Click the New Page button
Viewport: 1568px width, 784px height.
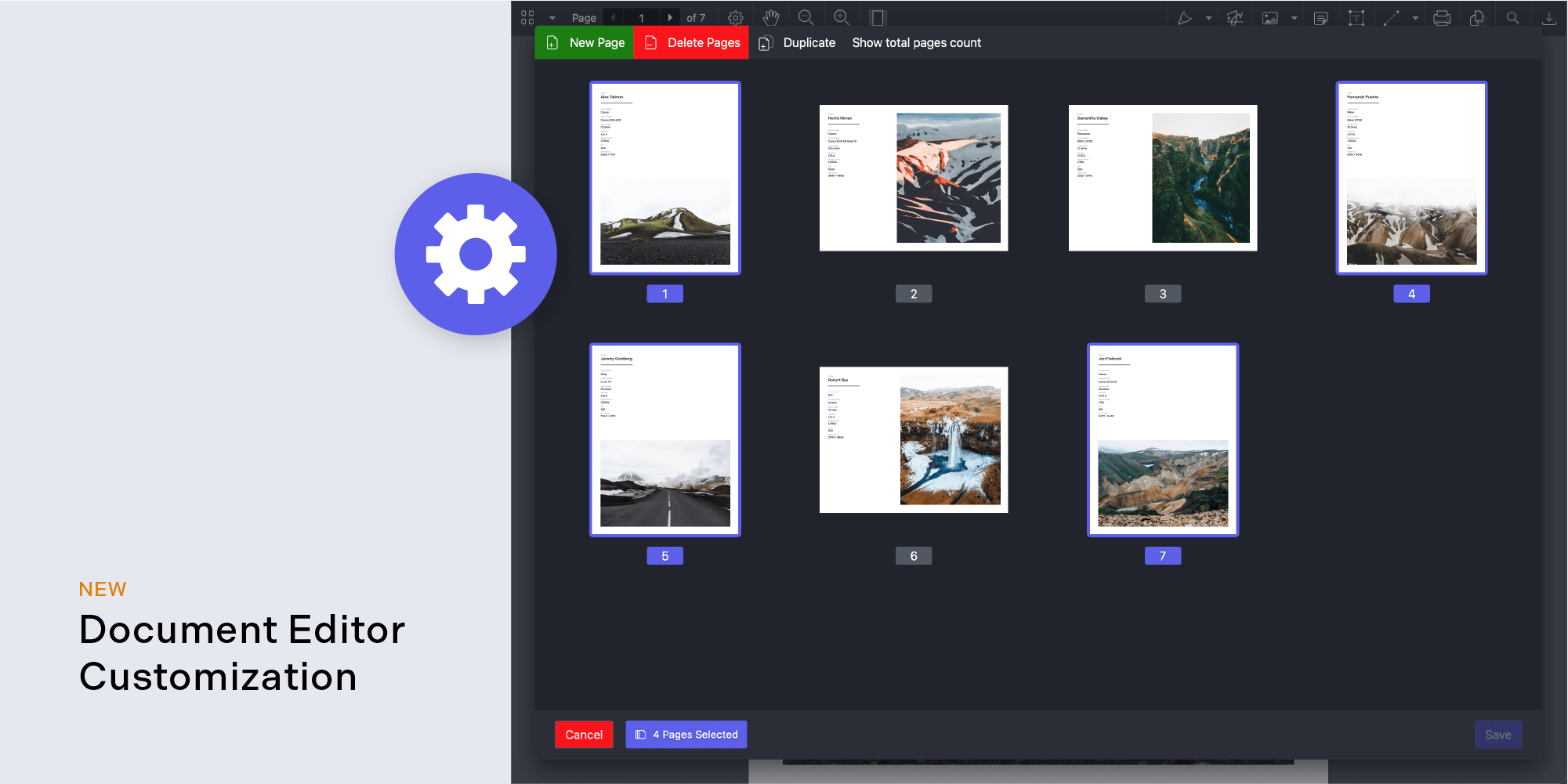(583, 42)
